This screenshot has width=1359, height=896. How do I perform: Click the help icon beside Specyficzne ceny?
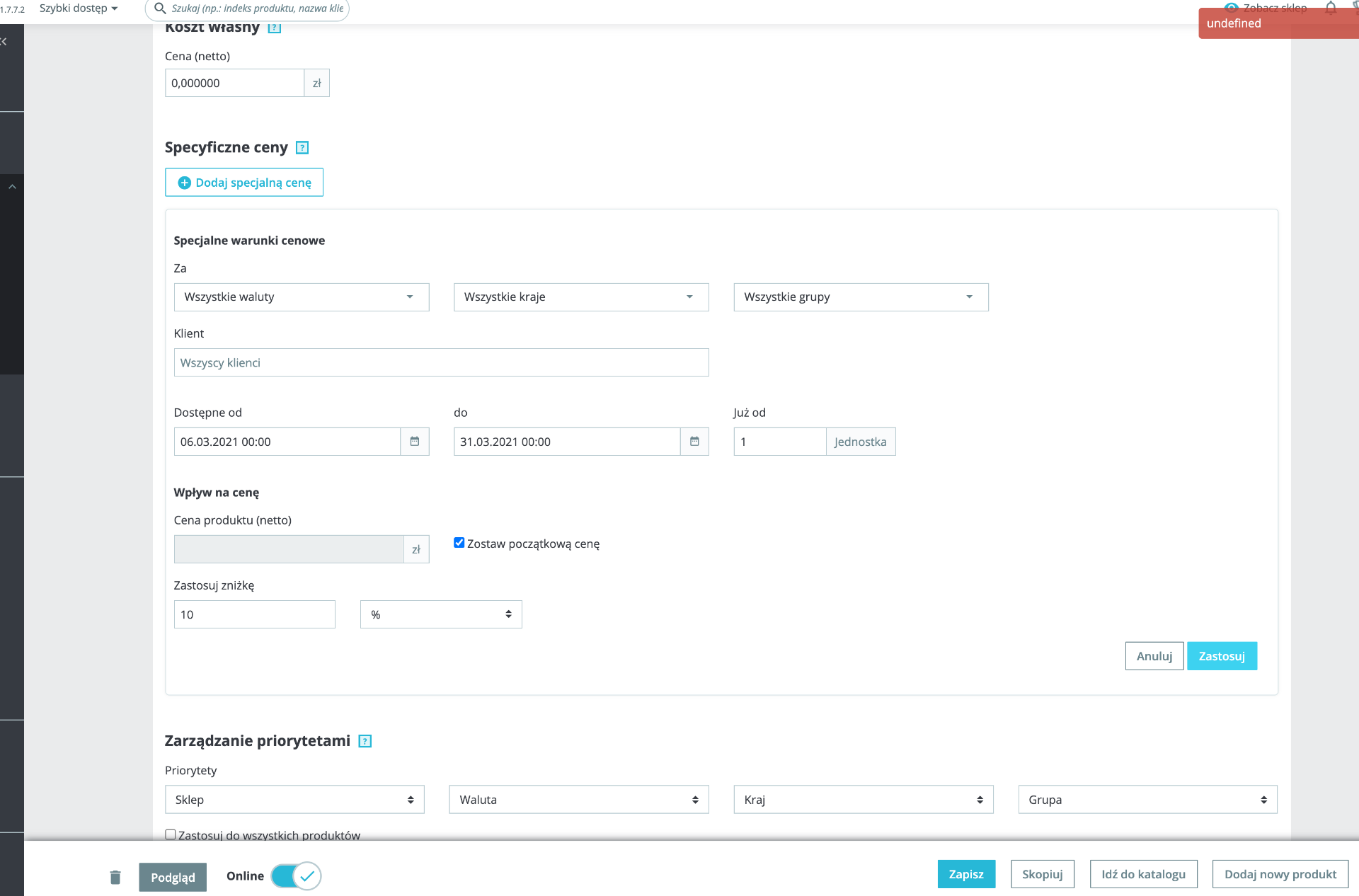302,148
